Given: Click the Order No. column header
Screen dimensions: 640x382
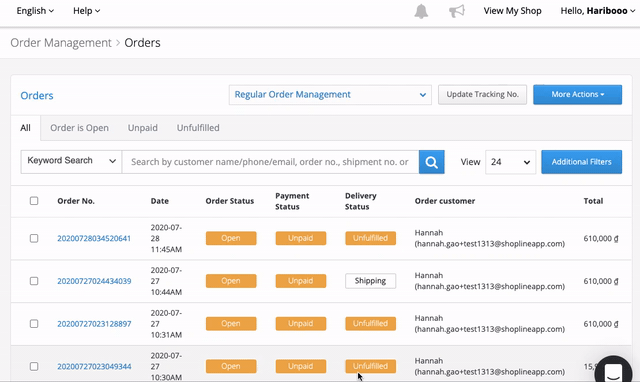Looking at the screenshot, I should point(76,201).
